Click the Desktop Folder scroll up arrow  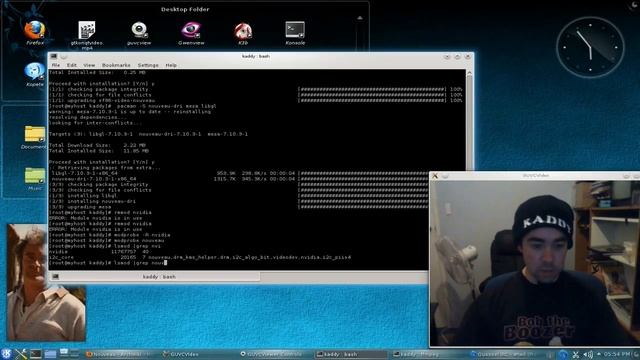tap(360, 18)
